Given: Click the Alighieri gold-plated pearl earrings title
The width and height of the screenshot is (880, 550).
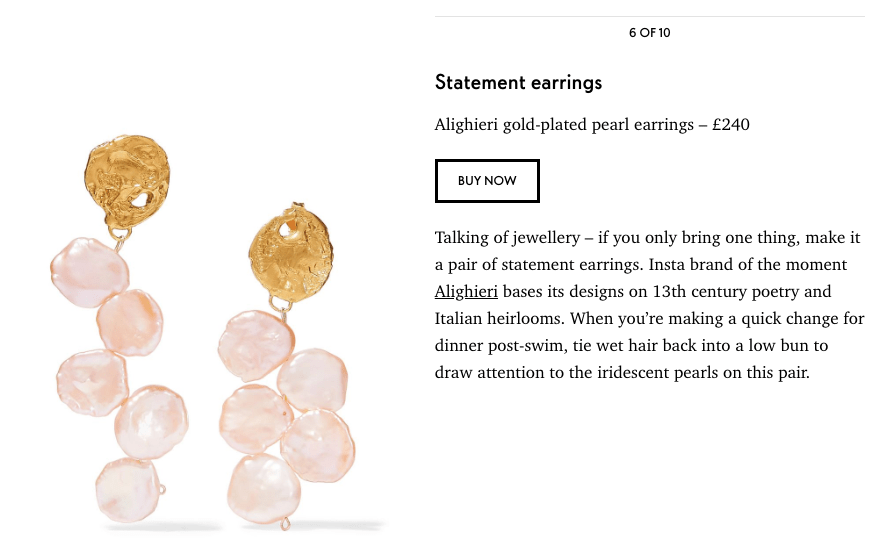Looking at the screenshot, I should pyautogui.click(x=564, y=125).
